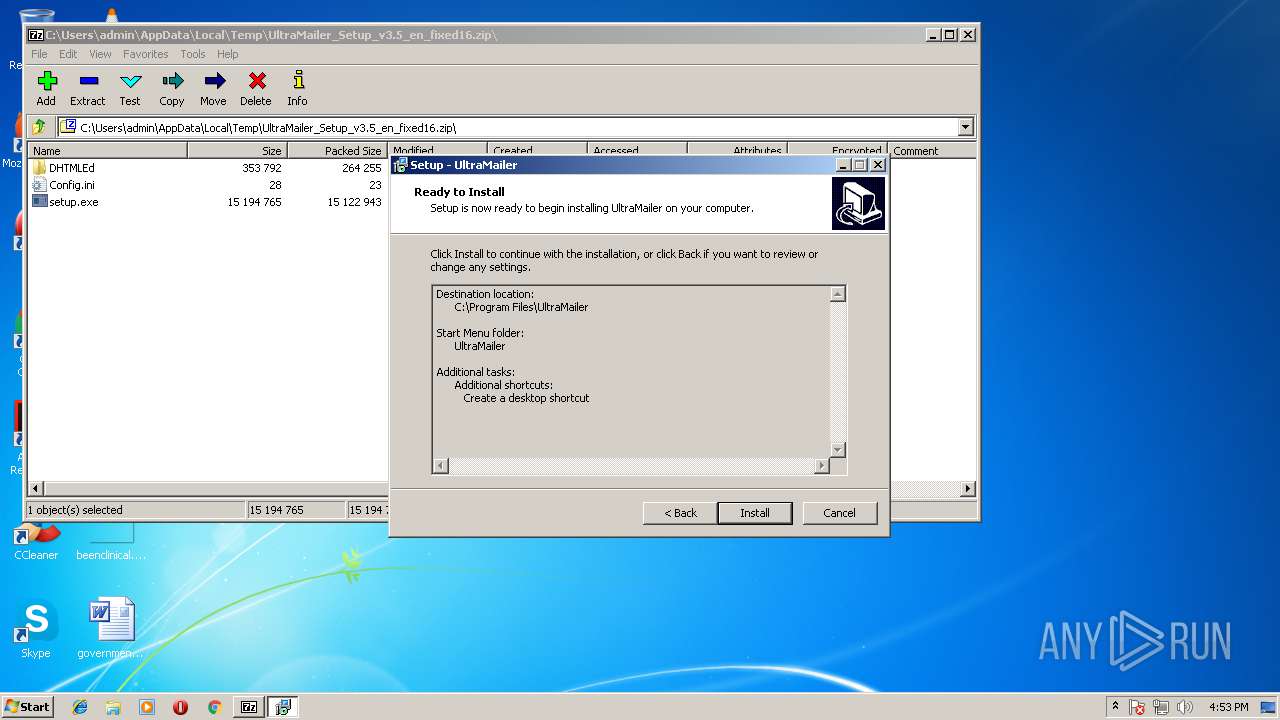This screenshot has height=720, width=1280.
Task: Minimize the UltraMailer setup window
Action: (x=843, y=165)
